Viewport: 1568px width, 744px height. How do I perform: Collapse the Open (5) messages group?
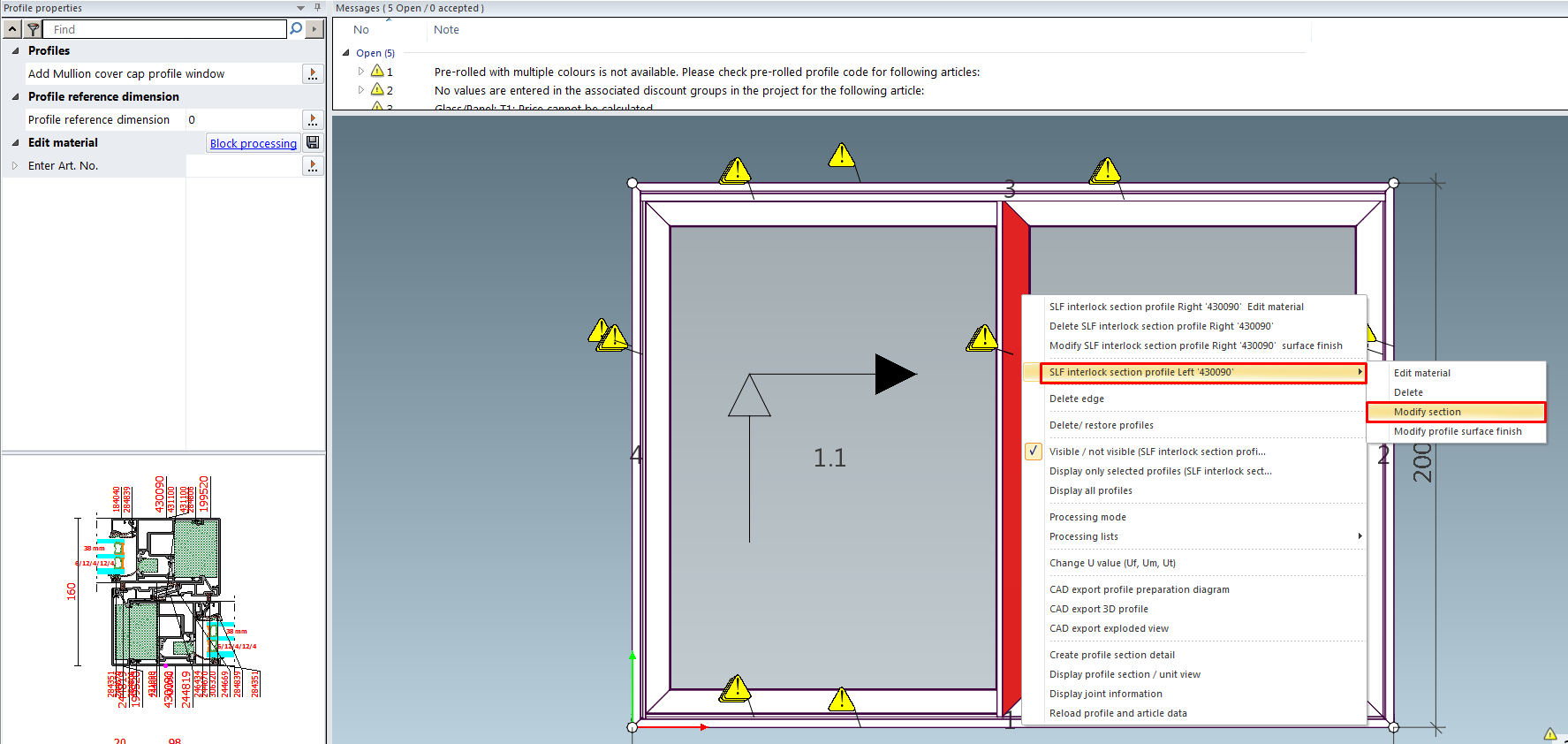(346, 53)
